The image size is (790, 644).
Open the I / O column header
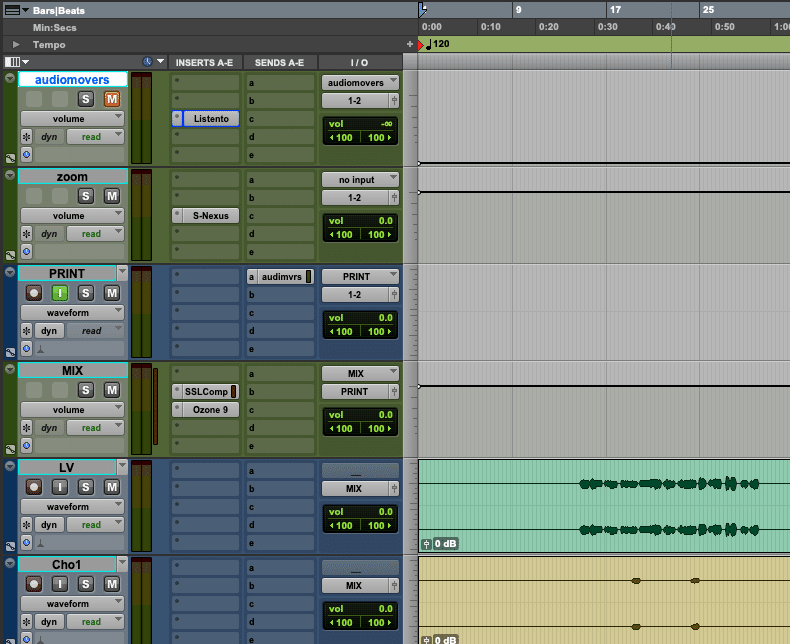[x=359, y=62]
